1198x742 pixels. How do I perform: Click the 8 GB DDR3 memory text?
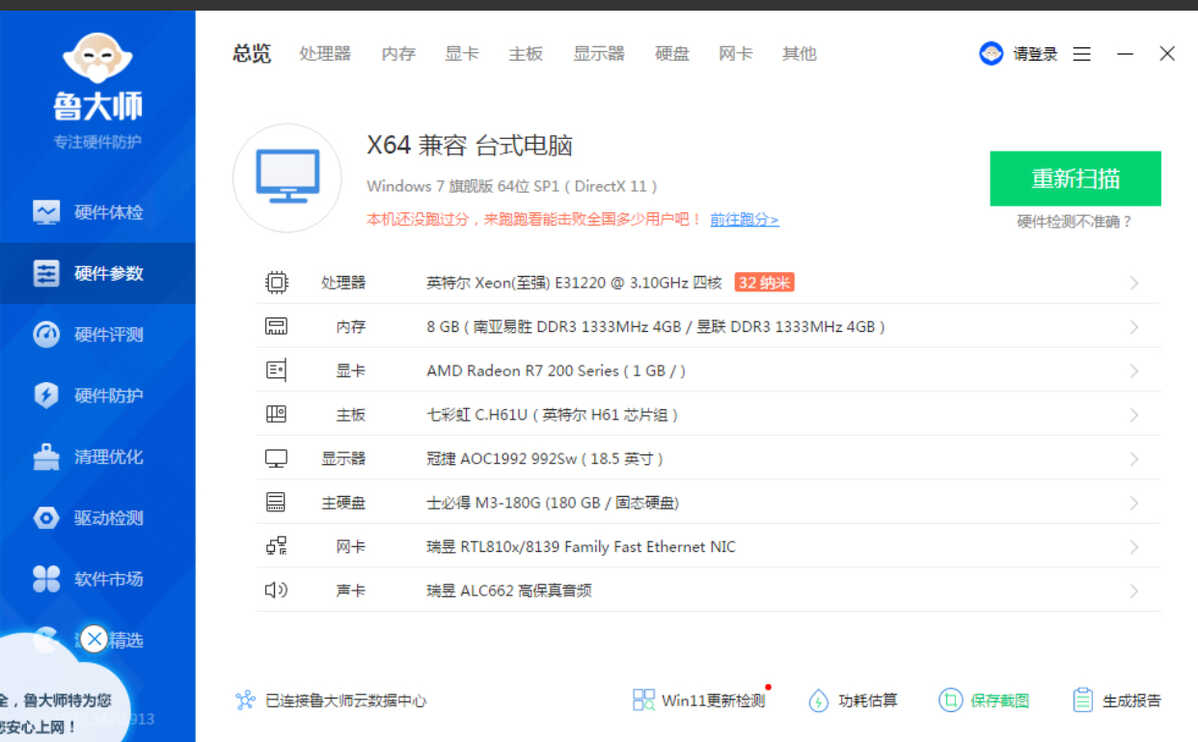pyautogui.click(x=656, y=327)
